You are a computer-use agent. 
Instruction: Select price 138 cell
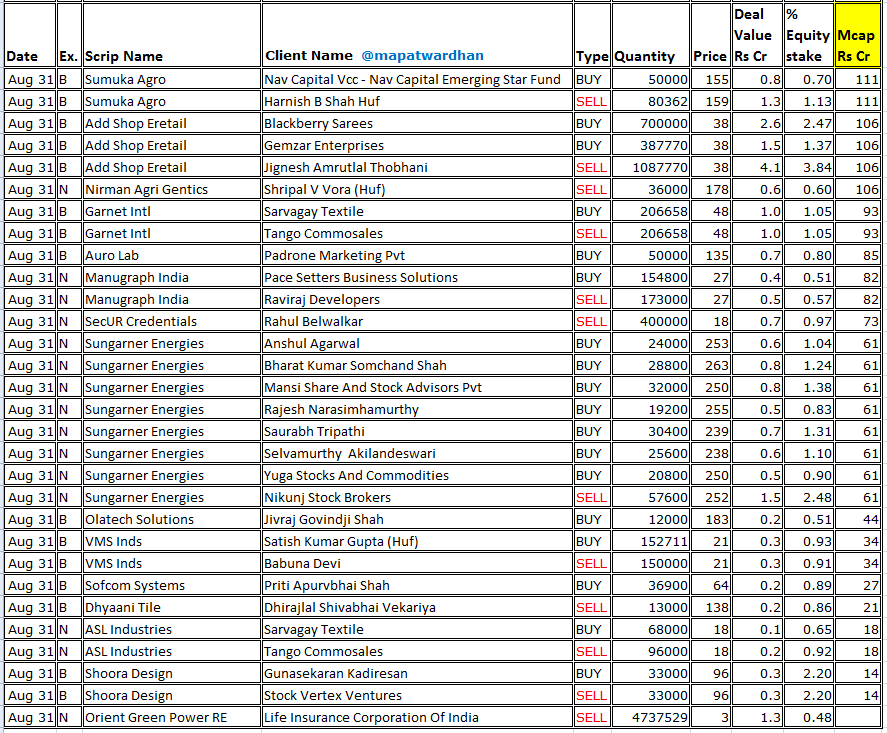coord(711,608)
